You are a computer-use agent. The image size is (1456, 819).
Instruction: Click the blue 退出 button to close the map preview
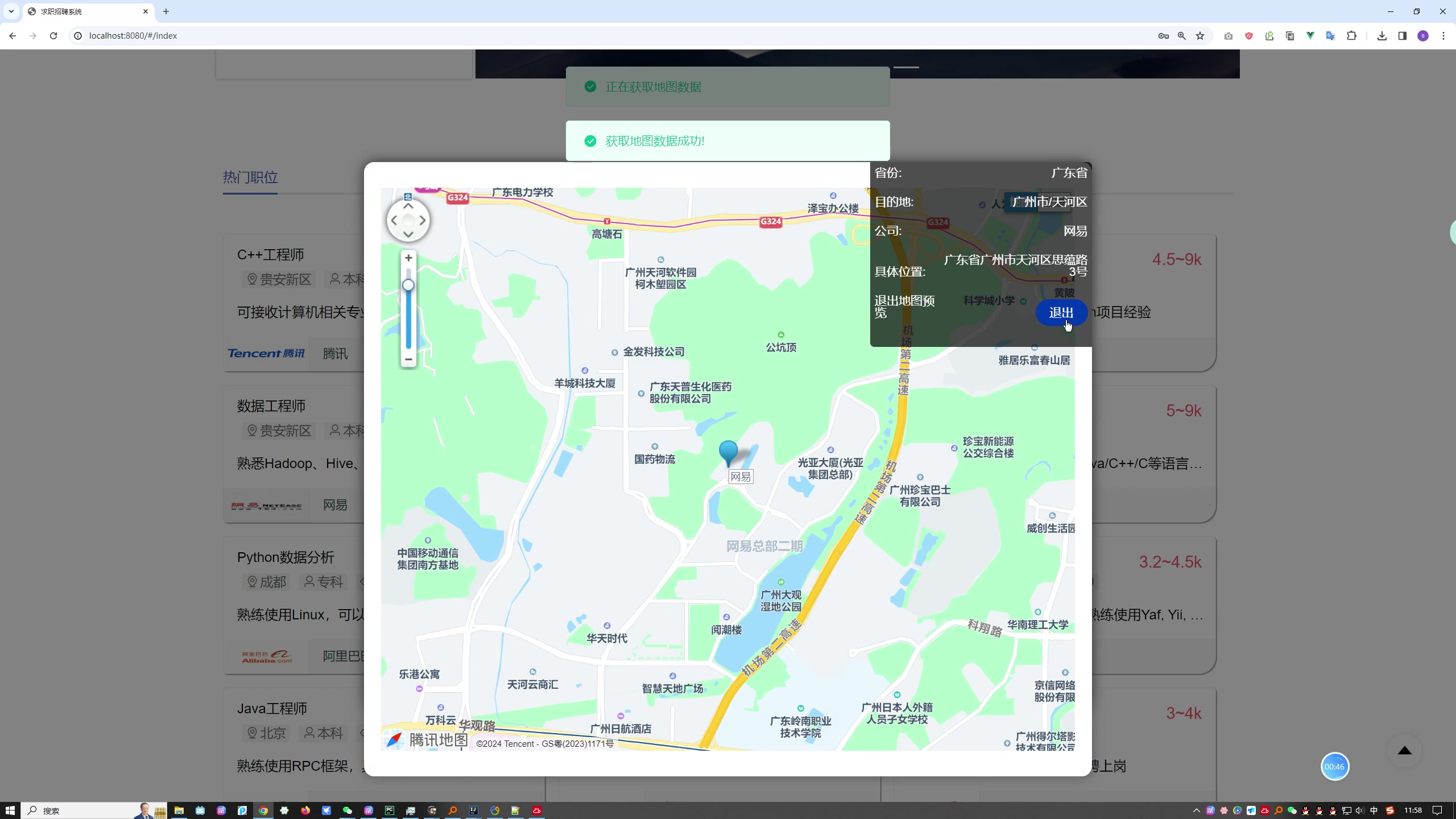tap(1061, 313)
